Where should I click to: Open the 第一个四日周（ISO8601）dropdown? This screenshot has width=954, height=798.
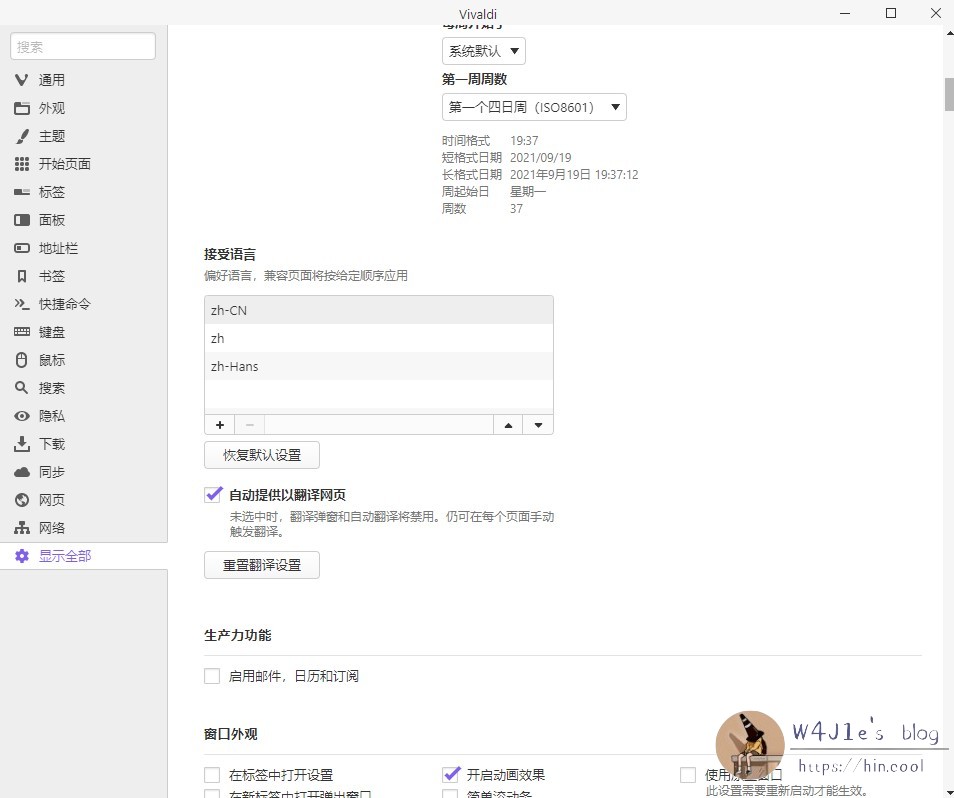(x=533, y=107)
